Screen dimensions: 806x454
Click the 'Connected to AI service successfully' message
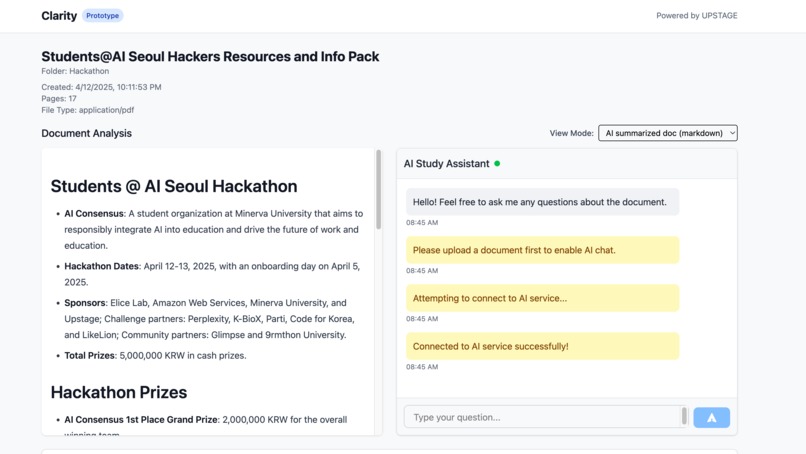click(x=542, y=346)
